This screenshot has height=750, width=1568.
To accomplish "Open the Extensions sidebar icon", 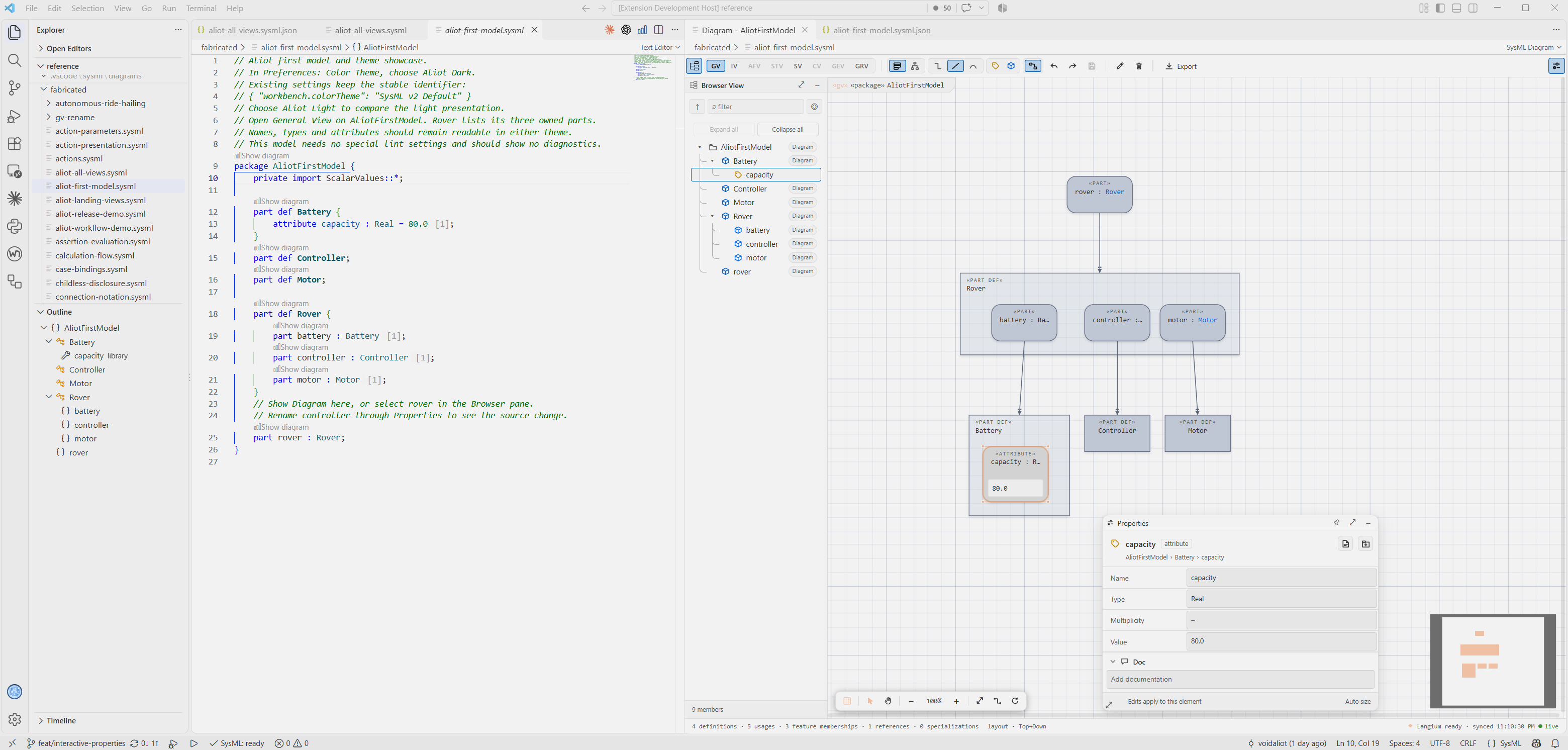I will (x=15, y=144).
